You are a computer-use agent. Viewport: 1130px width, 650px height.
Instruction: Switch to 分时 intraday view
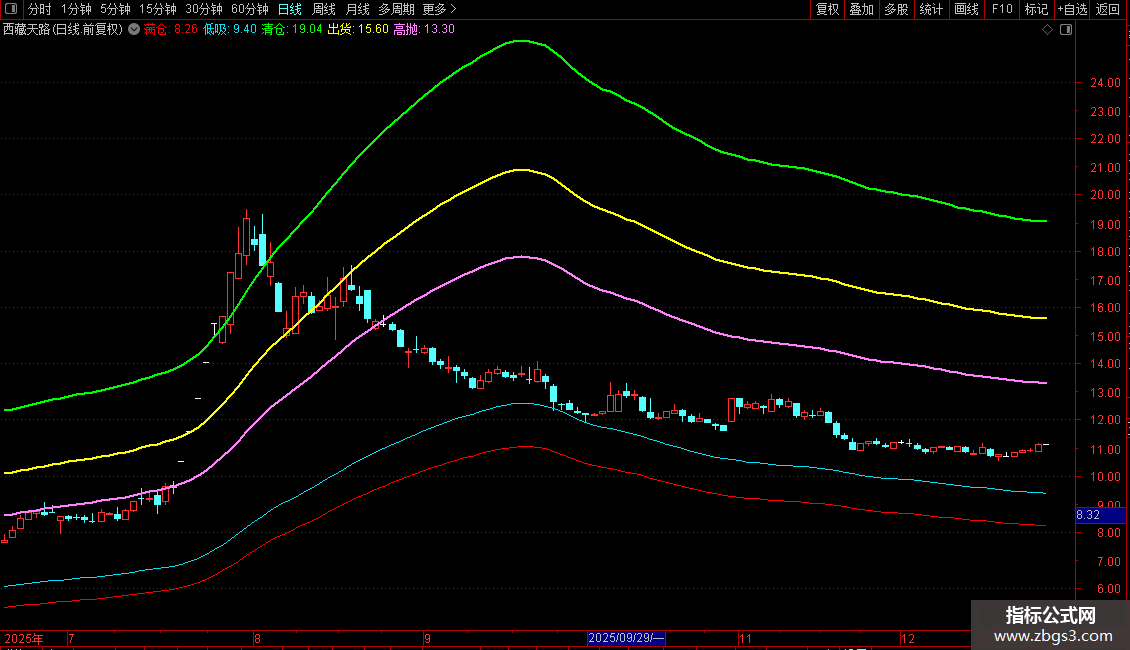click(40, 9)
